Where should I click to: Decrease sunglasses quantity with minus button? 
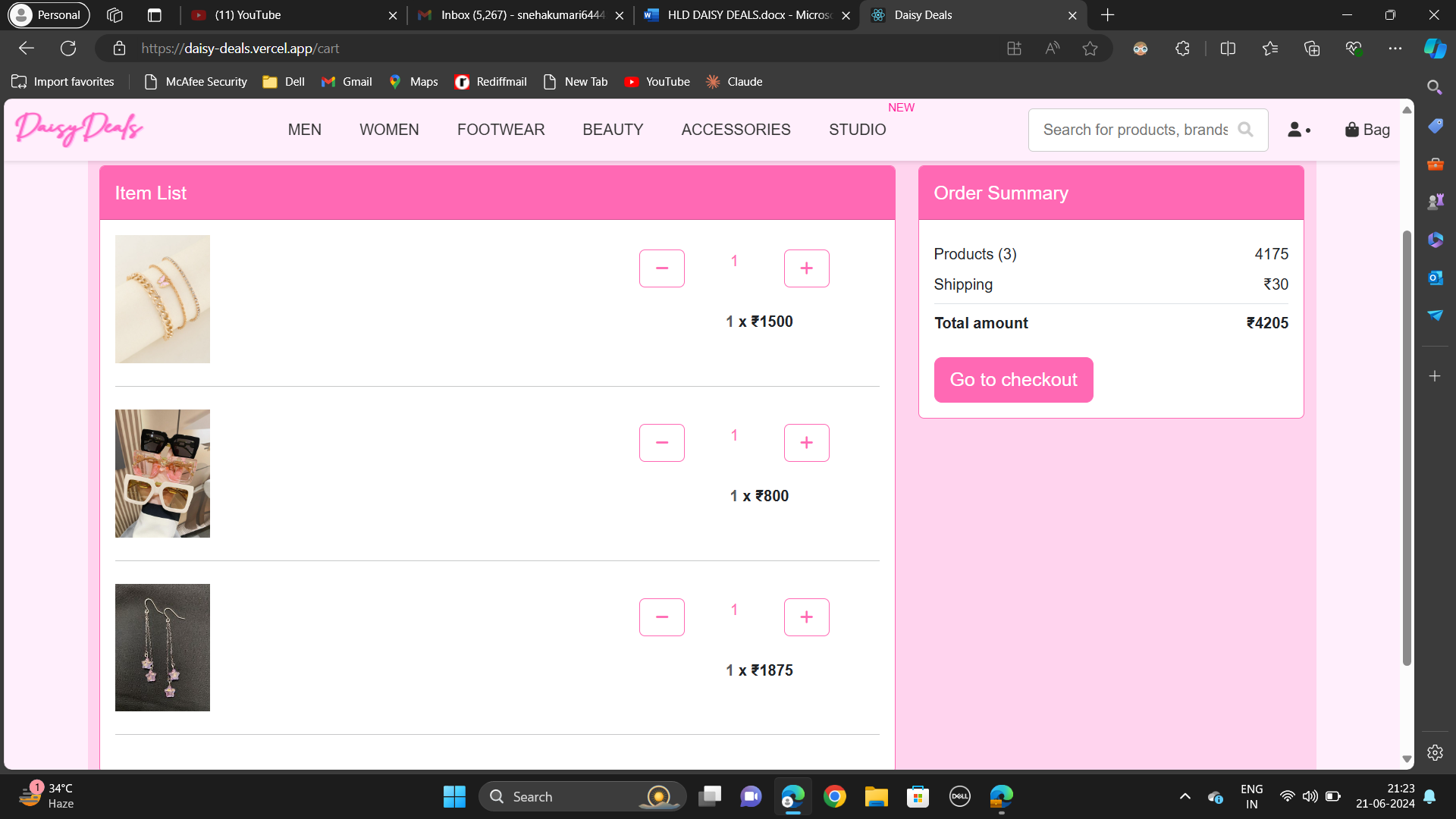click(661, 443)
